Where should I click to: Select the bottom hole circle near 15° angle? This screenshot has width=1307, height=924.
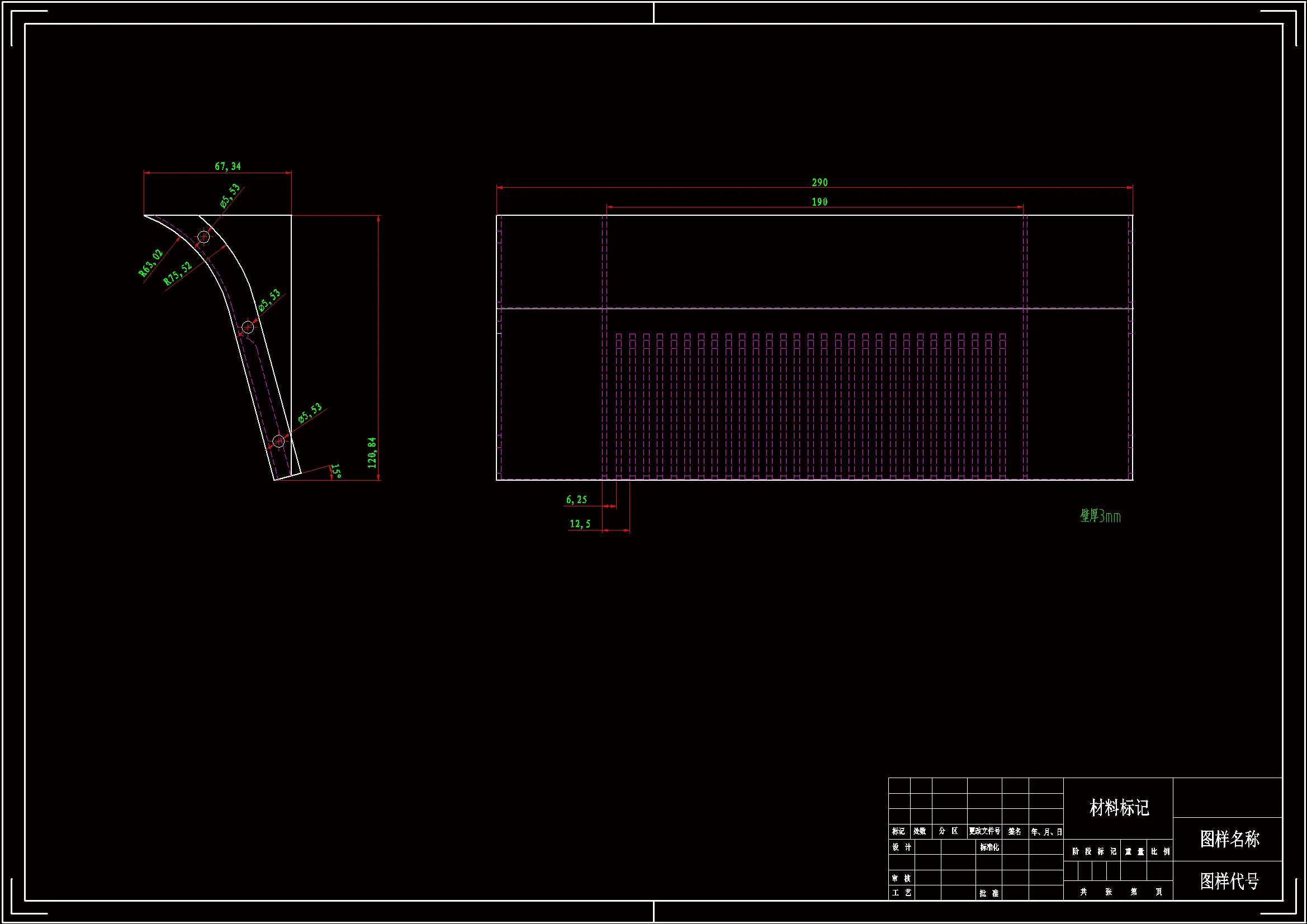278,440
